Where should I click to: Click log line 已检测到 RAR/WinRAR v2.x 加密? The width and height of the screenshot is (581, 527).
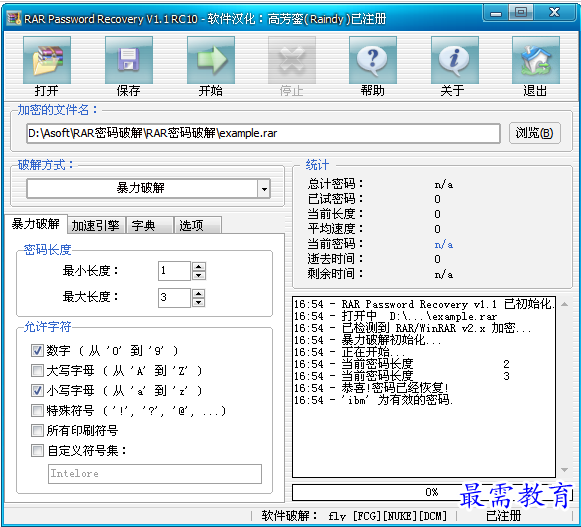pyautogui.click(x=412, y=328)
